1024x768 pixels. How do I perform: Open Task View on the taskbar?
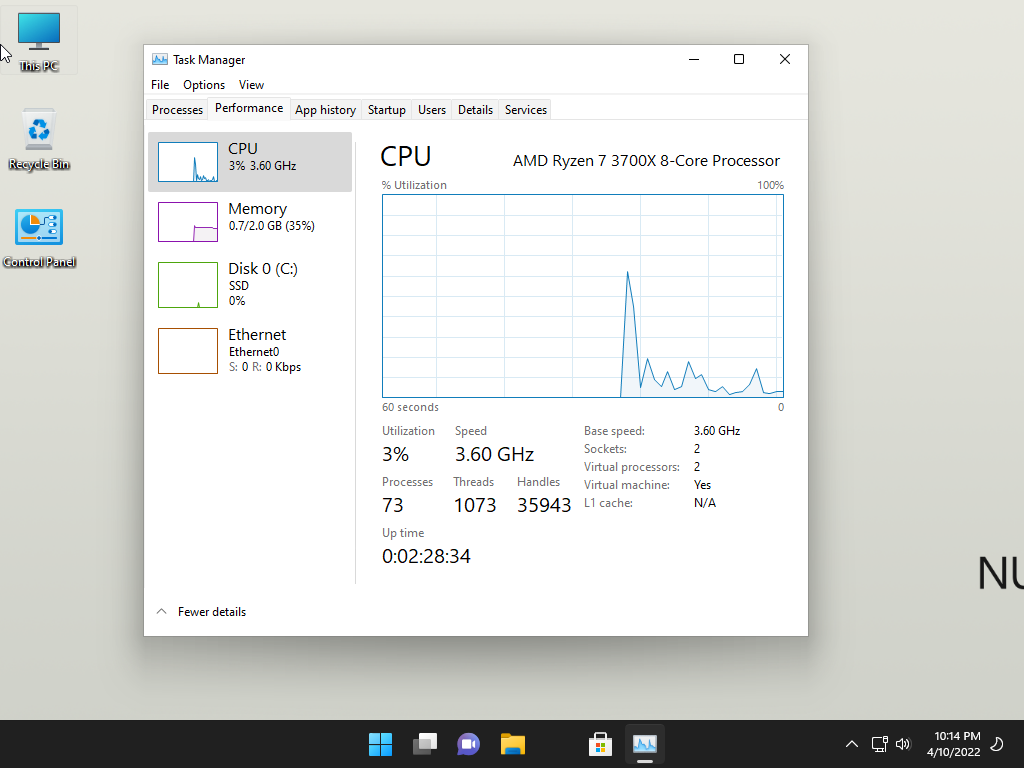pyautogui.click(x=424, y=744)
